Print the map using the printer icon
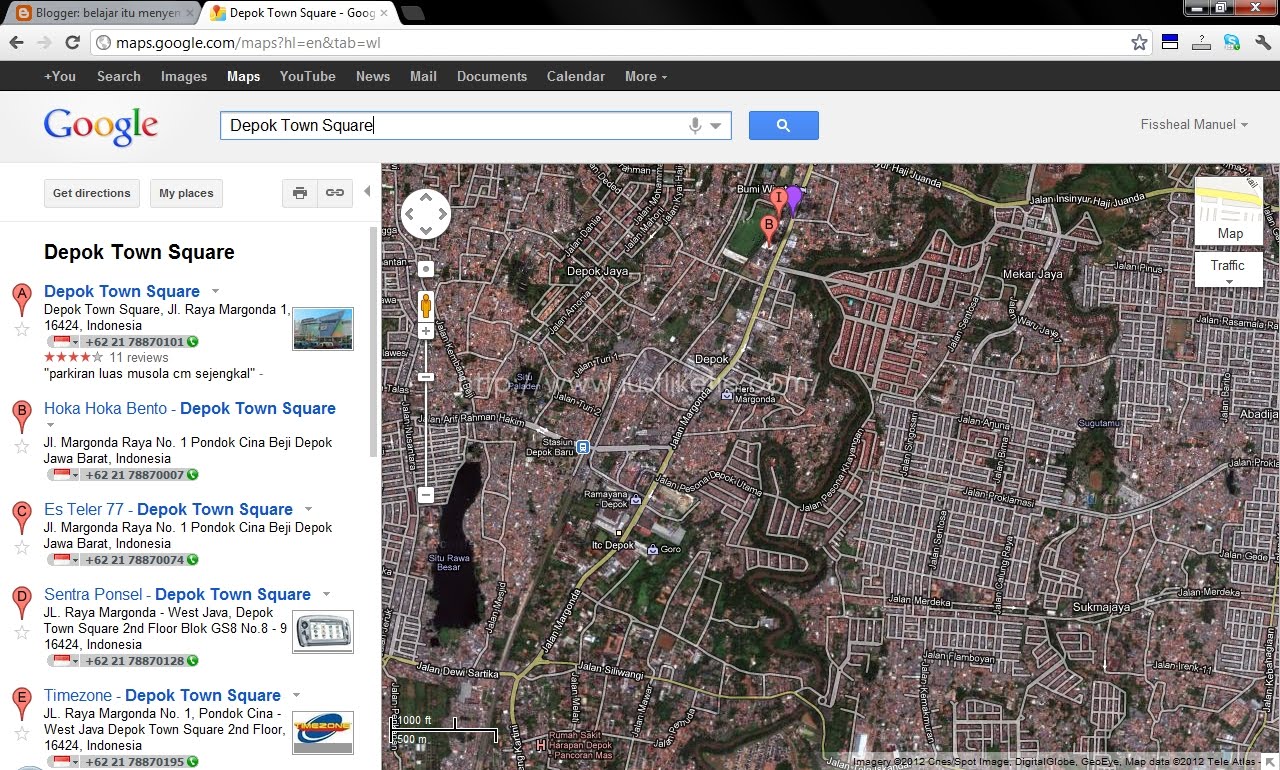1280x770 pixels. [300, 193]
